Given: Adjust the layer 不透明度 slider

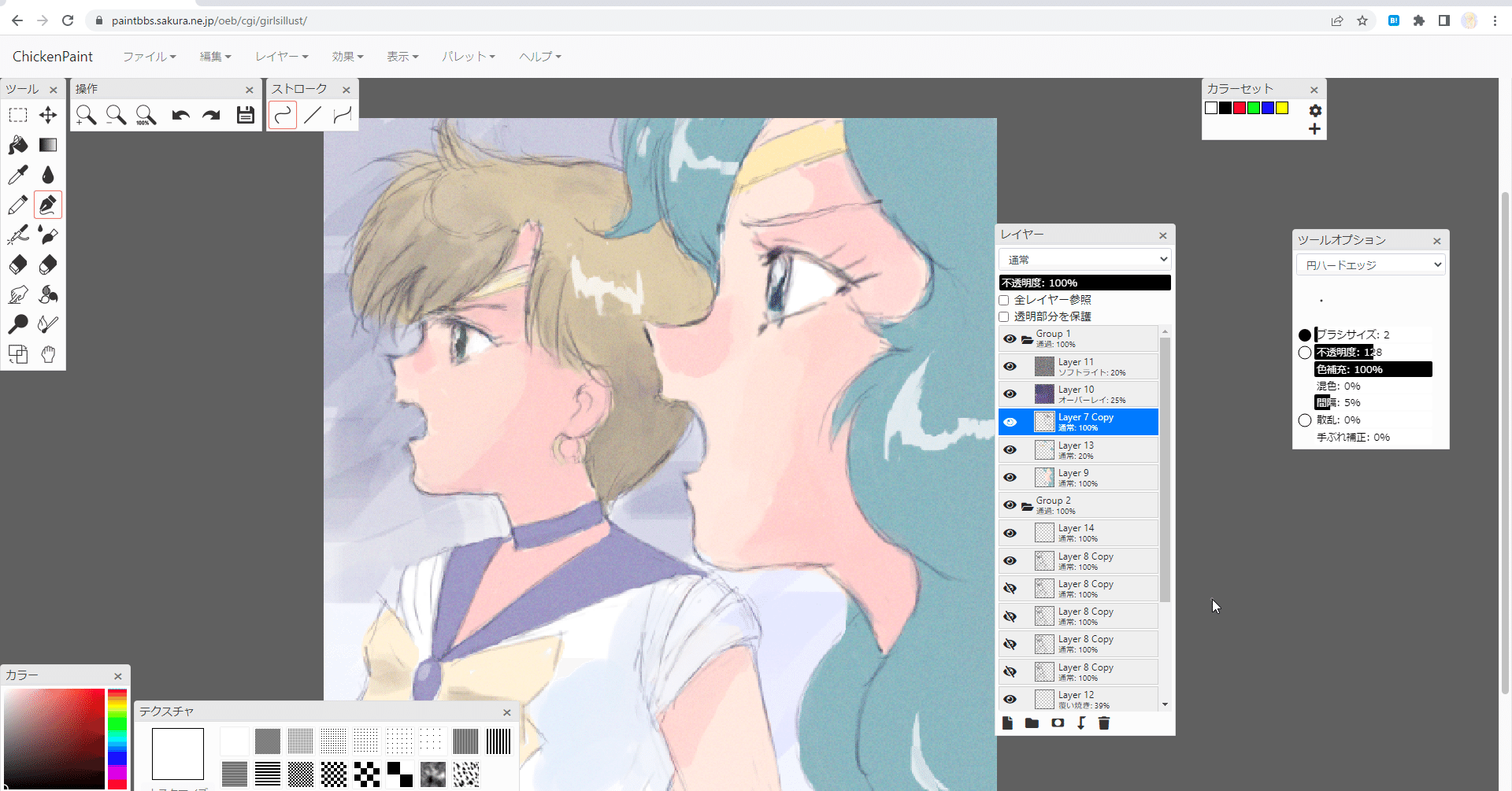Looking at the screenshot, I should [x=1085, y=283].
